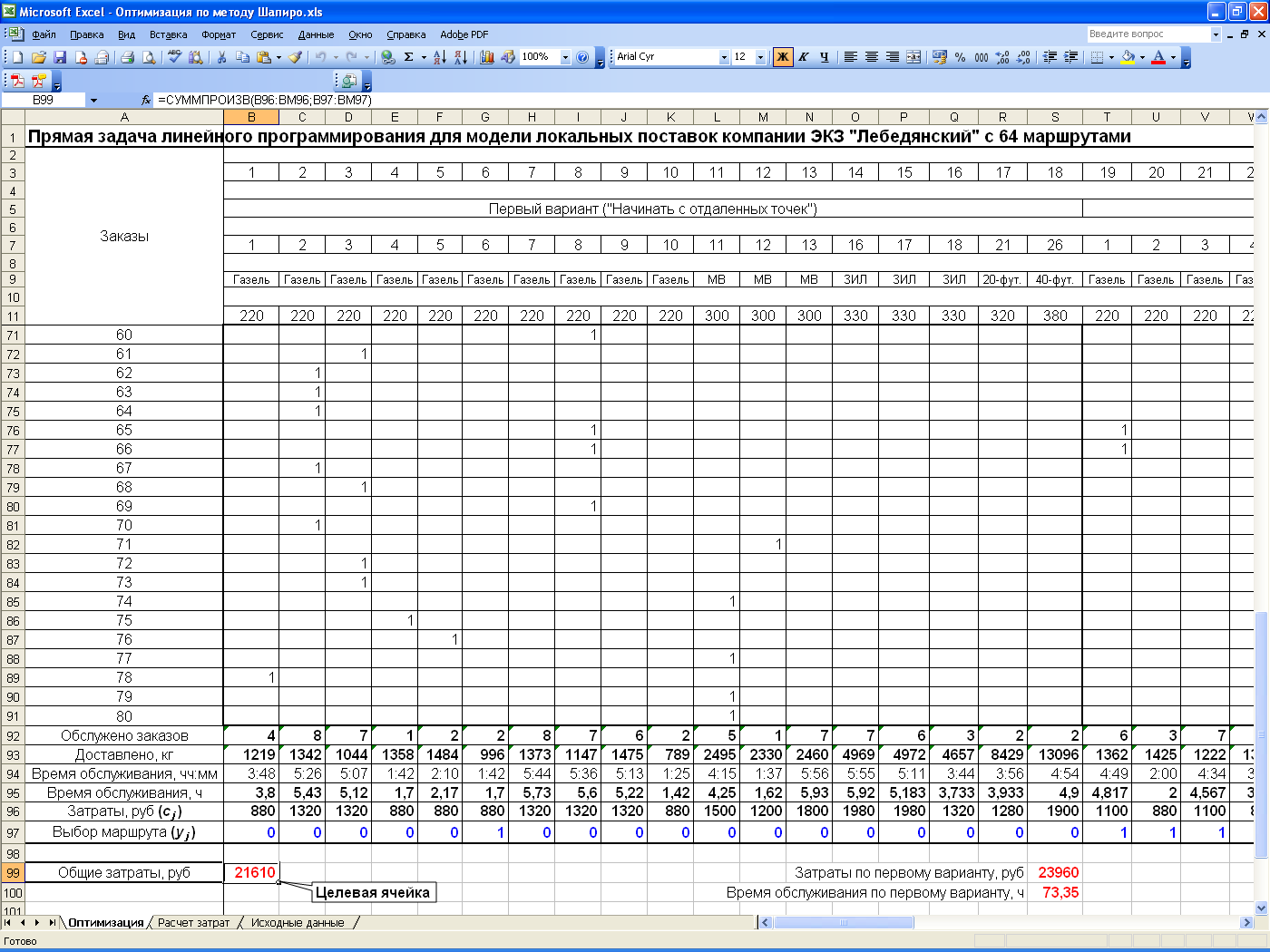Save the workbook with floppy disk icon
This screenshot has width=1270, height=952.
[60, 57]
